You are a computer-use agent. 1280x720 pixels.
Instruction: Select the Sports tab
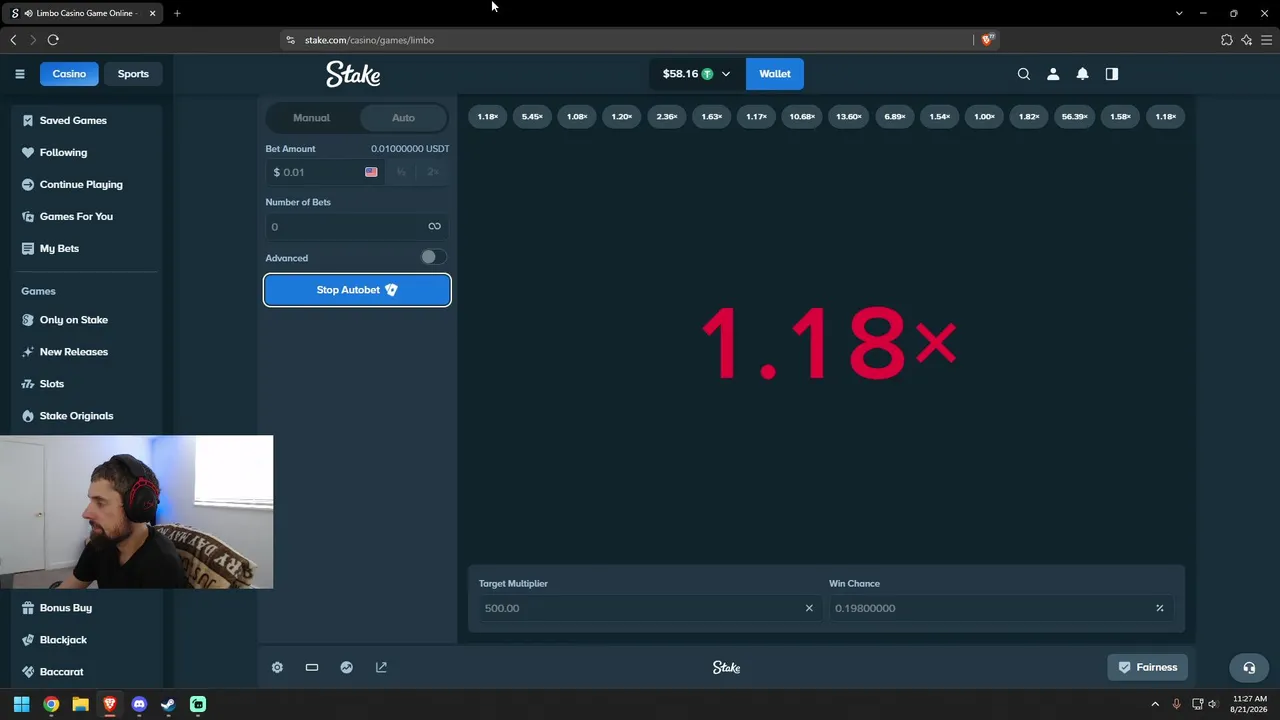coord(133,74)
